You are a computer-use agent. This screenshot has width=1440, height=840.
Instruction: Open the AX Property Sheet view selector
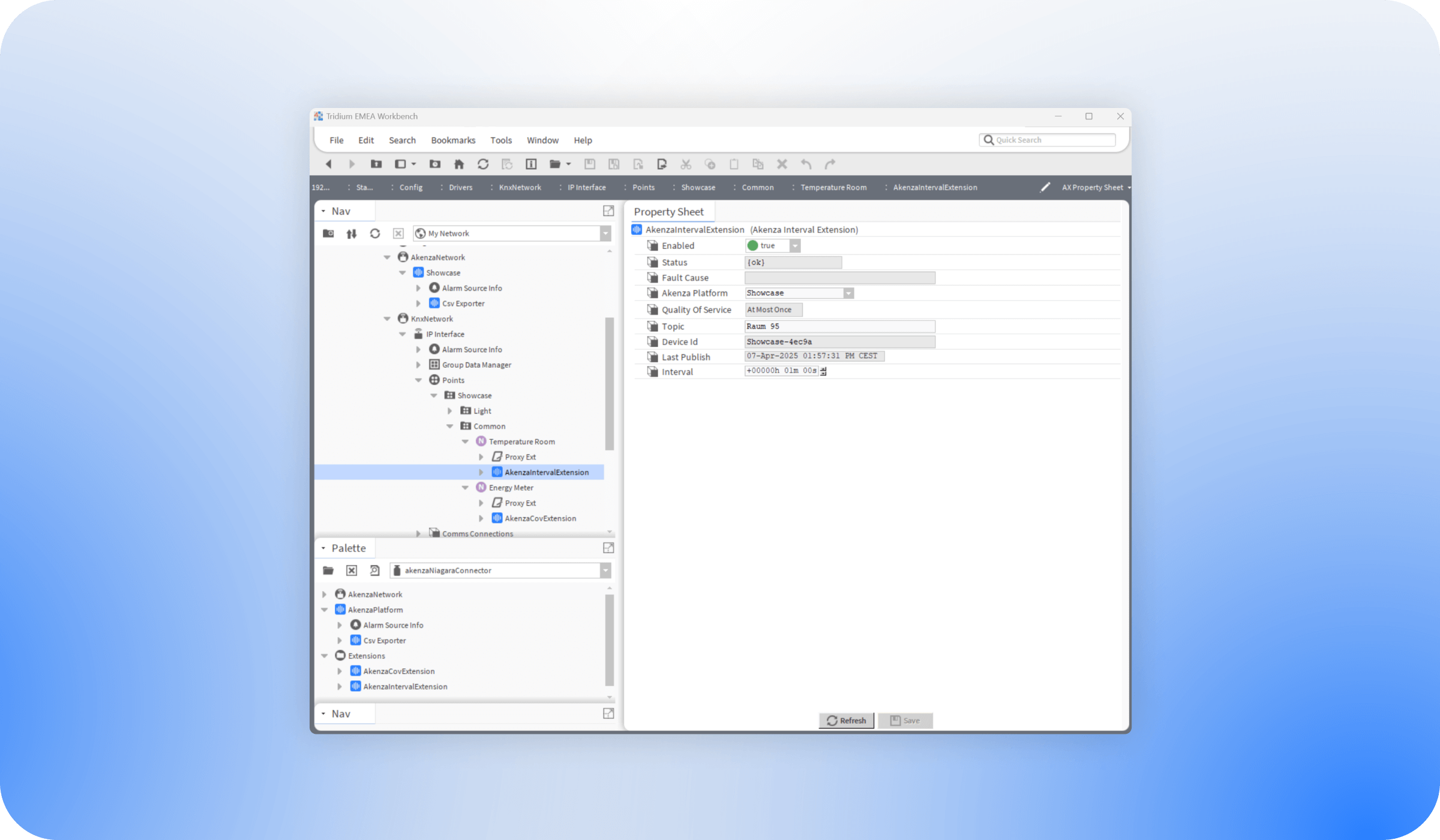(x=1096, y=187)
